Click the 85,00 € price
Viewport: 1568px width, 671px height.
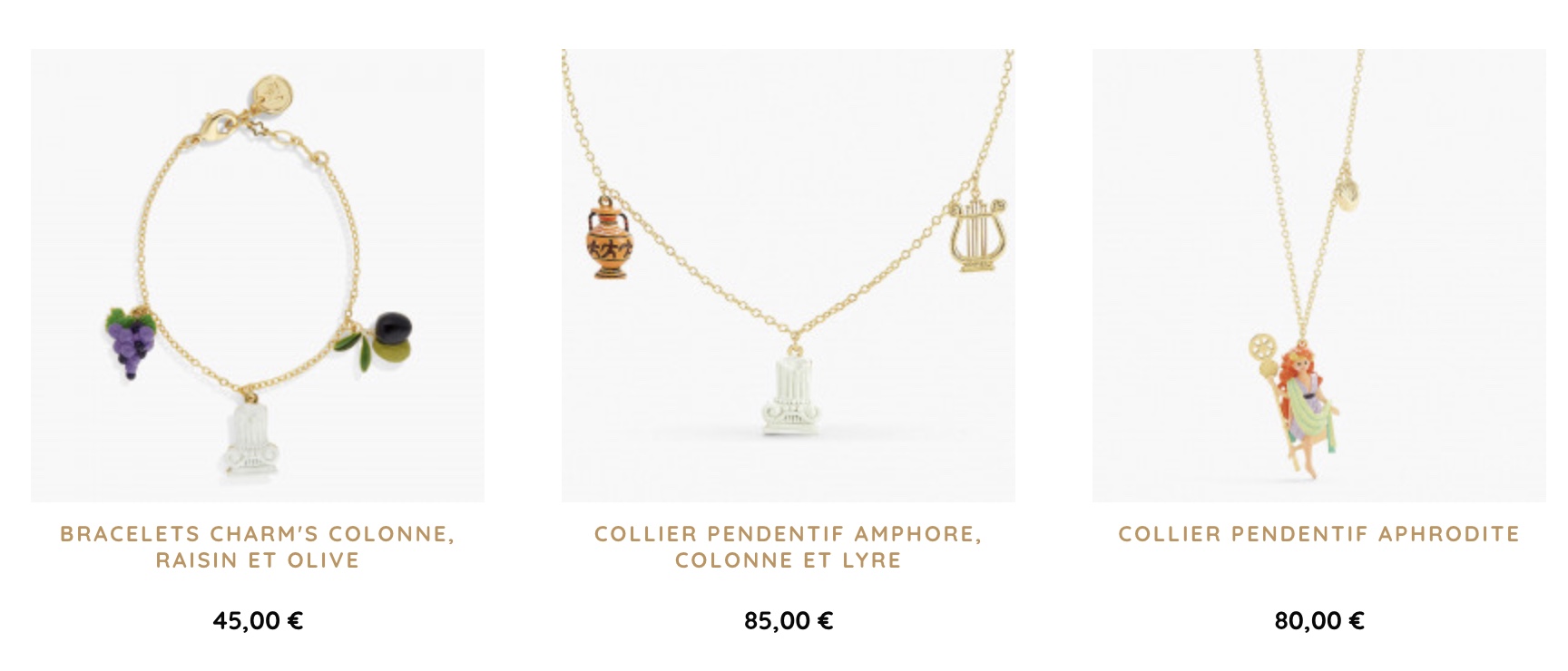(789, 621)
